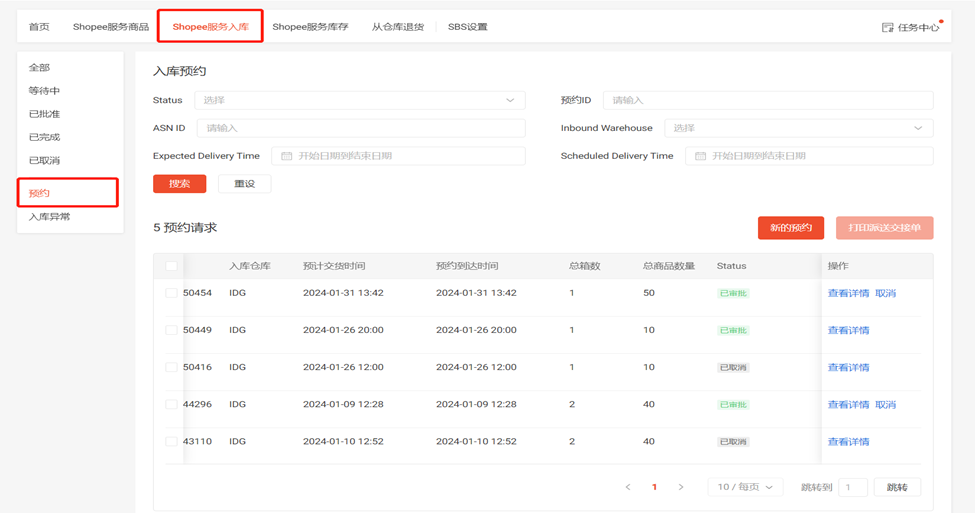The height and width of the screenshot is (513, 975).
Task: Expand the Status dropdown
Action: coord(360,100)
